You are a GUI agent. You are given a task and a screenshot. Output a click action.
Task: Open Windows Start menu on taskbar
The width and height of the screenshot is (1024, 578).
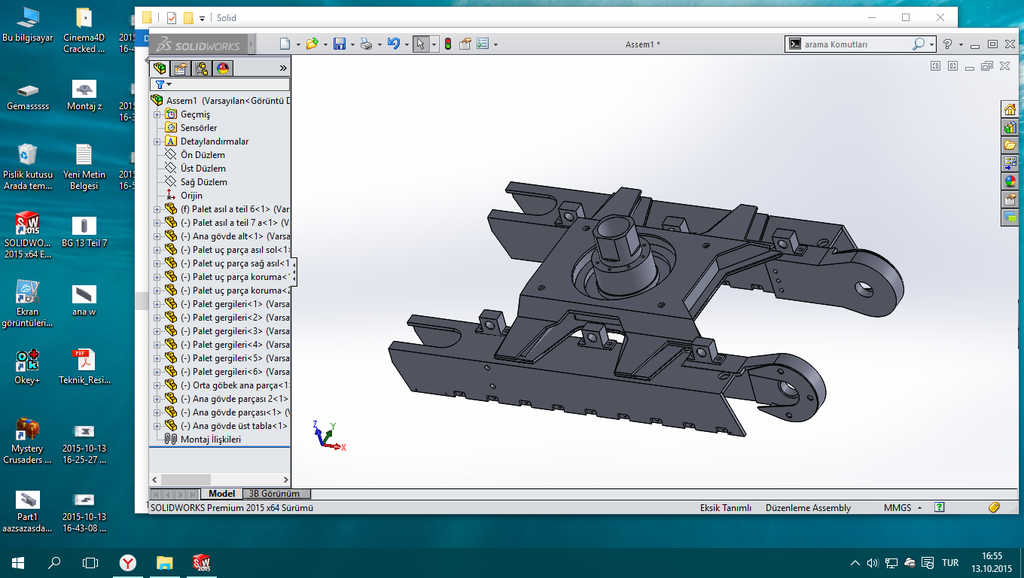[17, 563]
